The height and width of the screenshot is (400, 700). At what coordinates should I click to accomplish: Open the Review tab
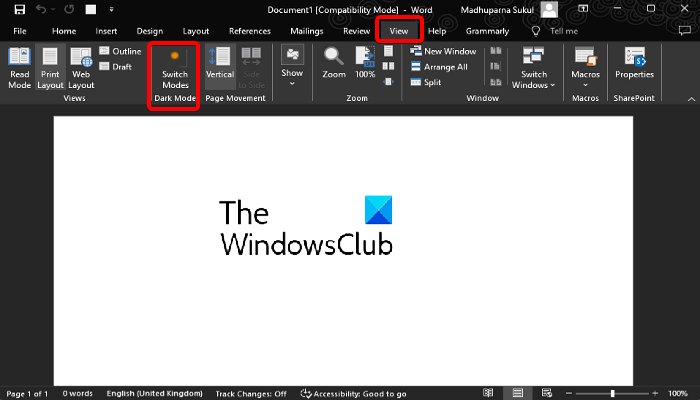356,31
